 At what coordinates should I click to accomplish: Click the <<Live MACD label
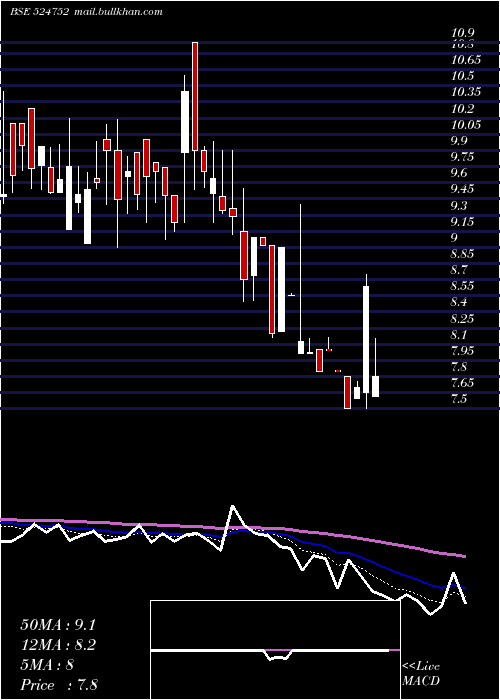point(421,673)
